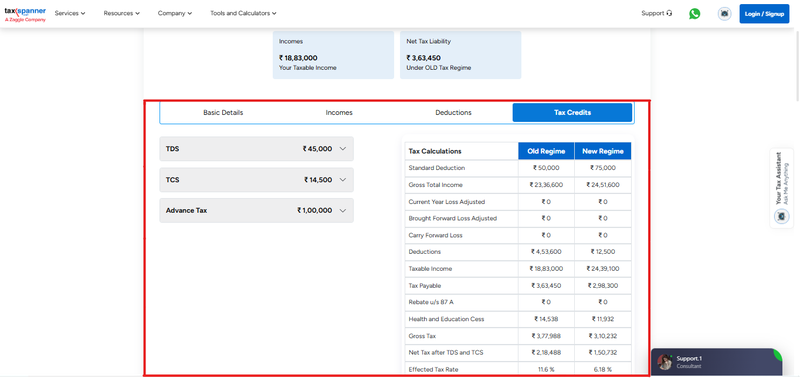Click the TaxSpanner logo
This screenshot has height=378, width=800.
pyautogui.click(x=25, y=14)
